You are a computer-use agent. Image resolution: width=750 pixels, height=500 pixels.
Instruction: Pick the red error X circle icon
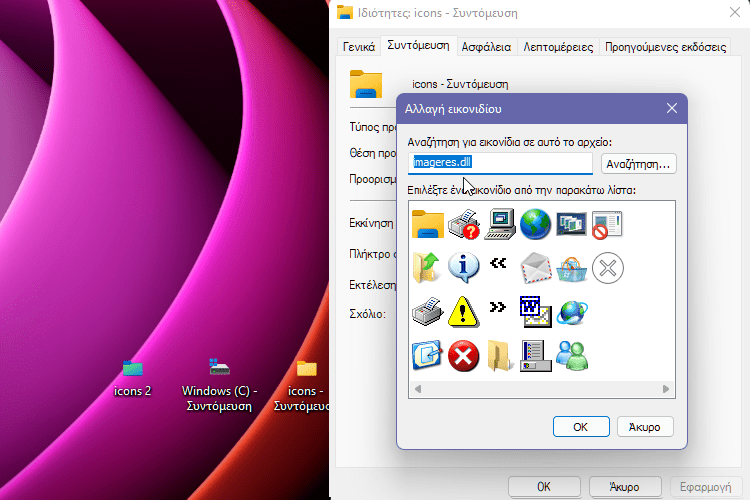(x=463, y=356)
